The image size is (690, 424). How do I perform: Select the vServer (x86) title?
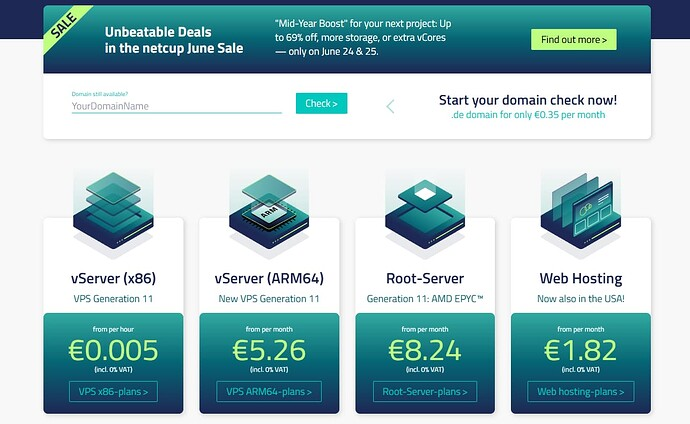113,278
